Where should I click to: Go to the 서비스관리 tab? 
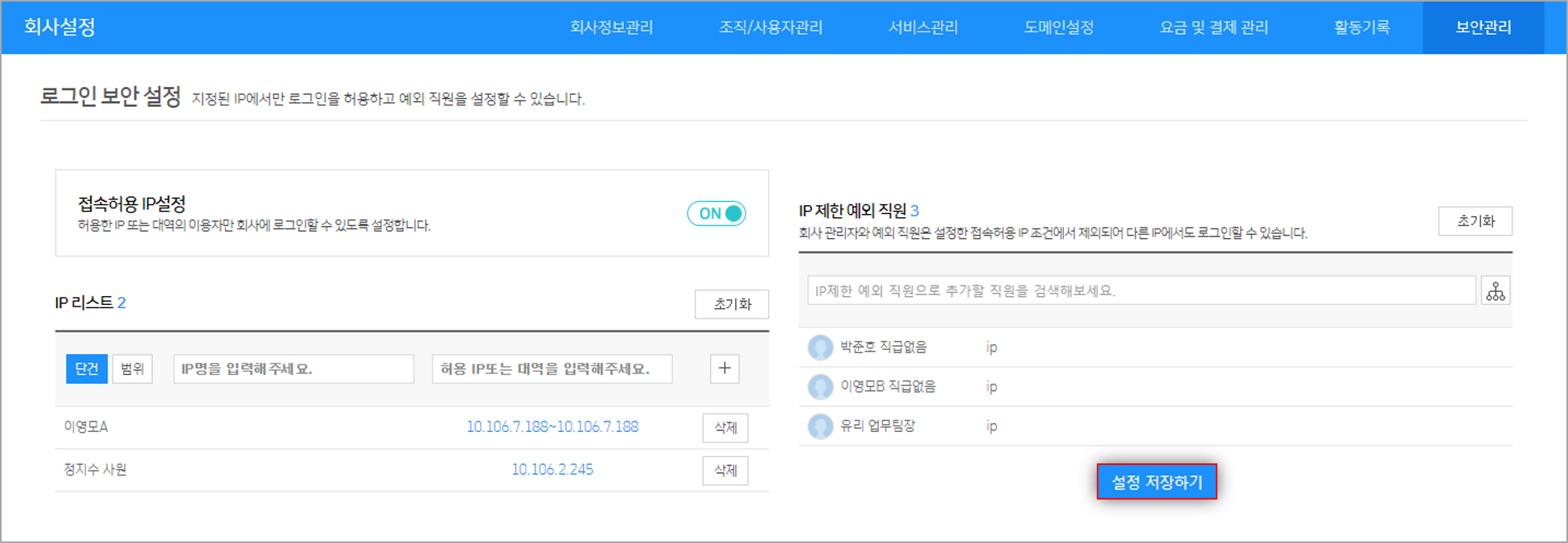pyautogui.click(x=922, y=27)
